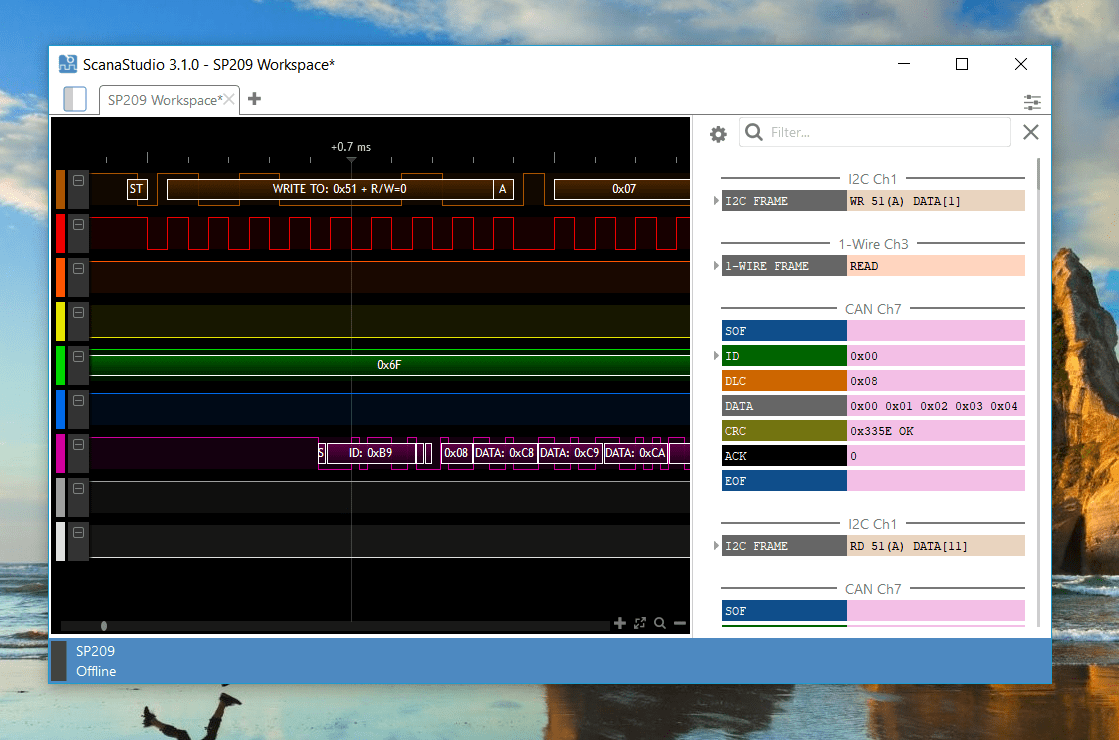Expand the CAN ID 0x00 entry
The width and height of the screenshot is (1119, 740).
(x=715, y=355)
